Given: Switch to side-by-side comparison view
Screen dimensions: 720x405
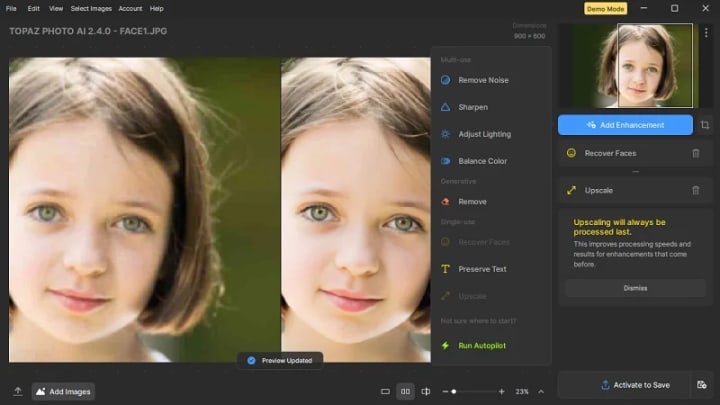Looking at the screenshot, I should coord(405,391).
